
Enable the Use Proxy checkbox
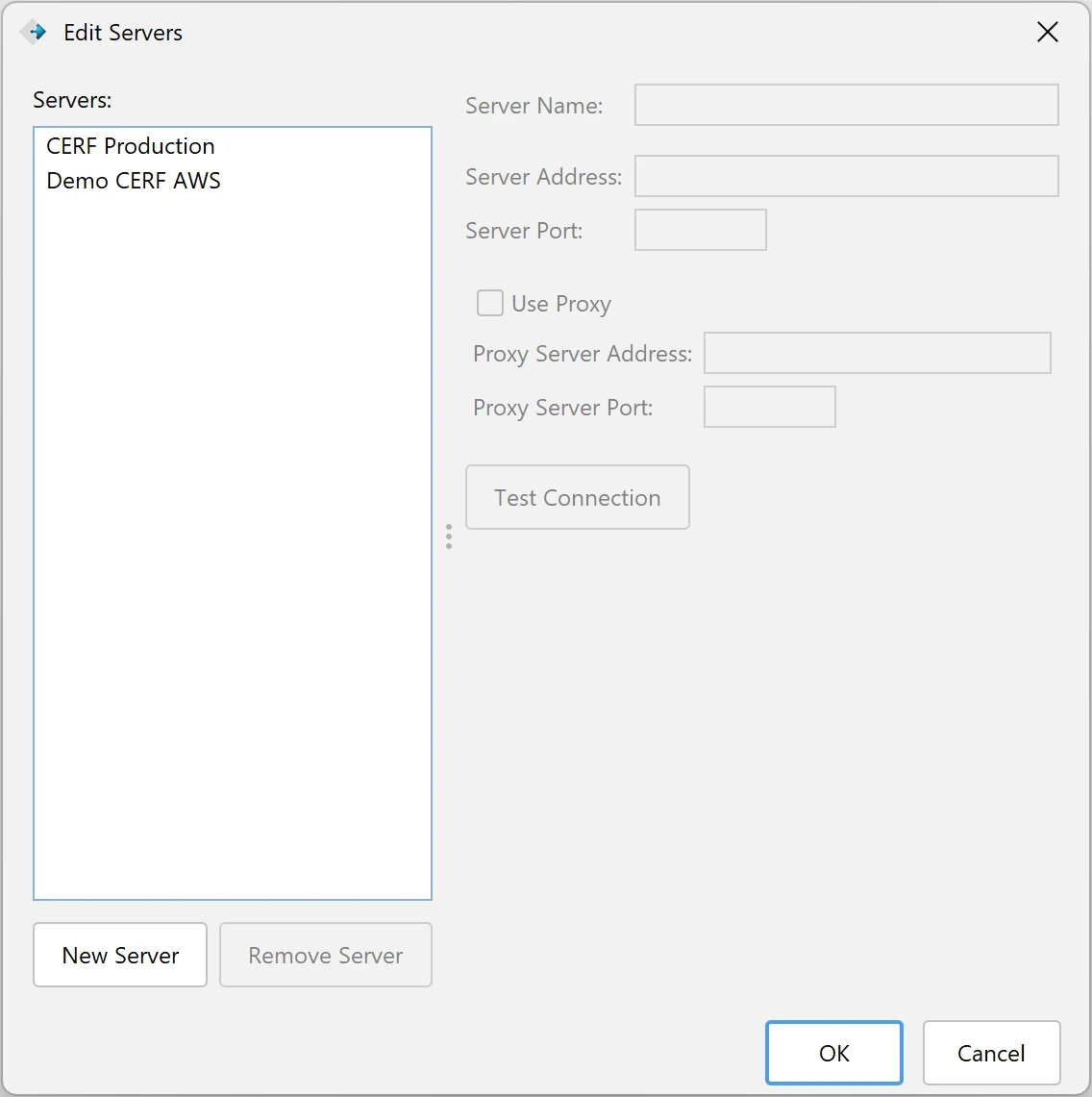coord(490,304)
